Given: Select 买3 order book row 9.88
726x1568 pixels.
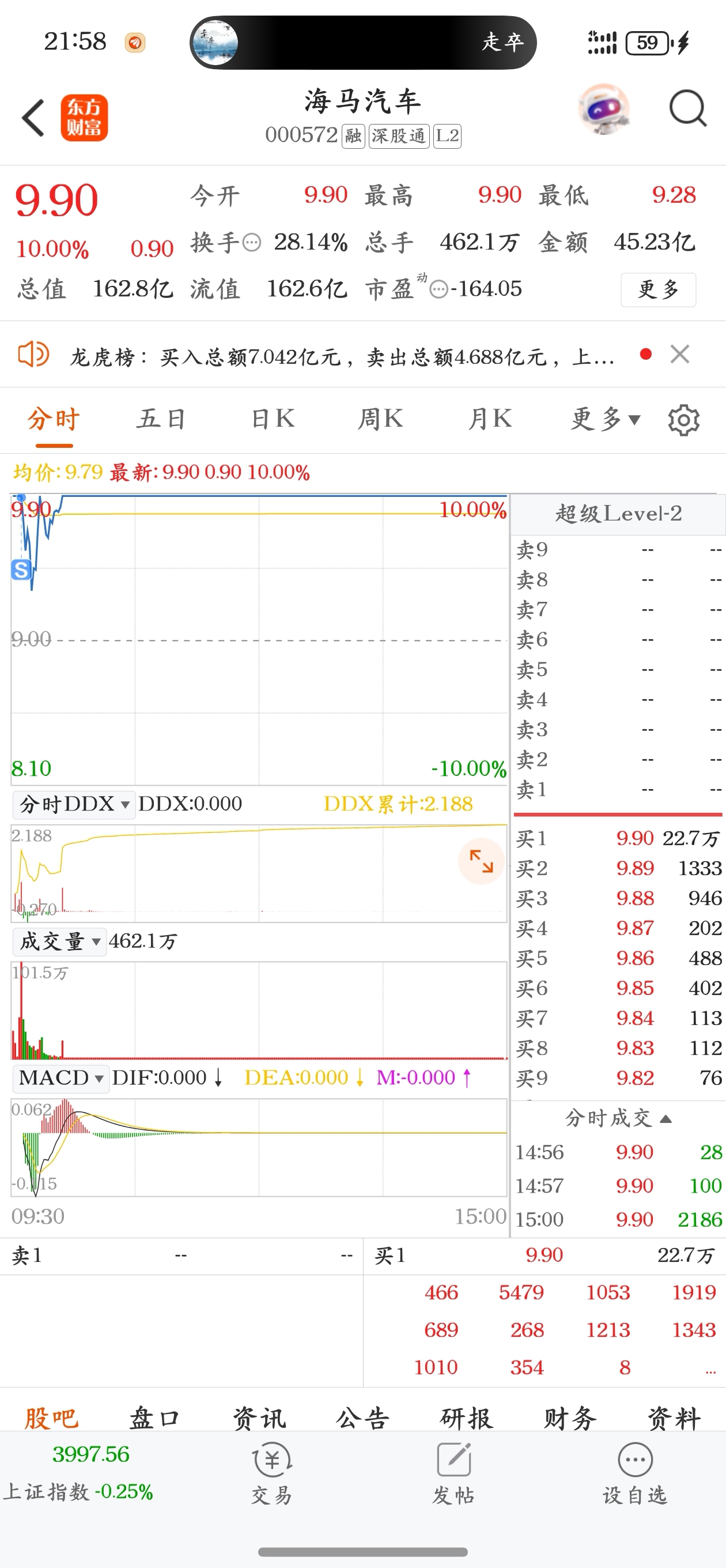Looking at the screenshot, I should 618,899.
